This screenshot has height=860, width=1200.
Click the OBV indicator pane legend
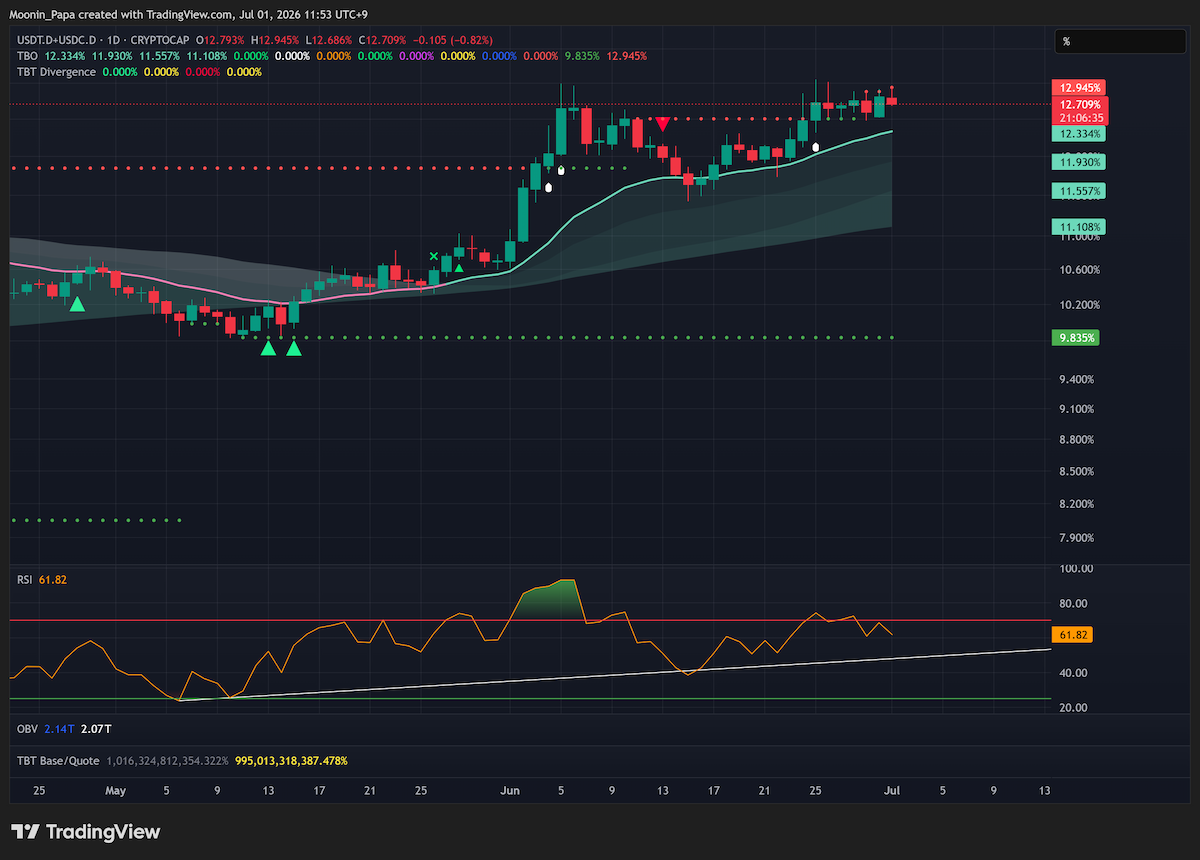pos(27,730)
